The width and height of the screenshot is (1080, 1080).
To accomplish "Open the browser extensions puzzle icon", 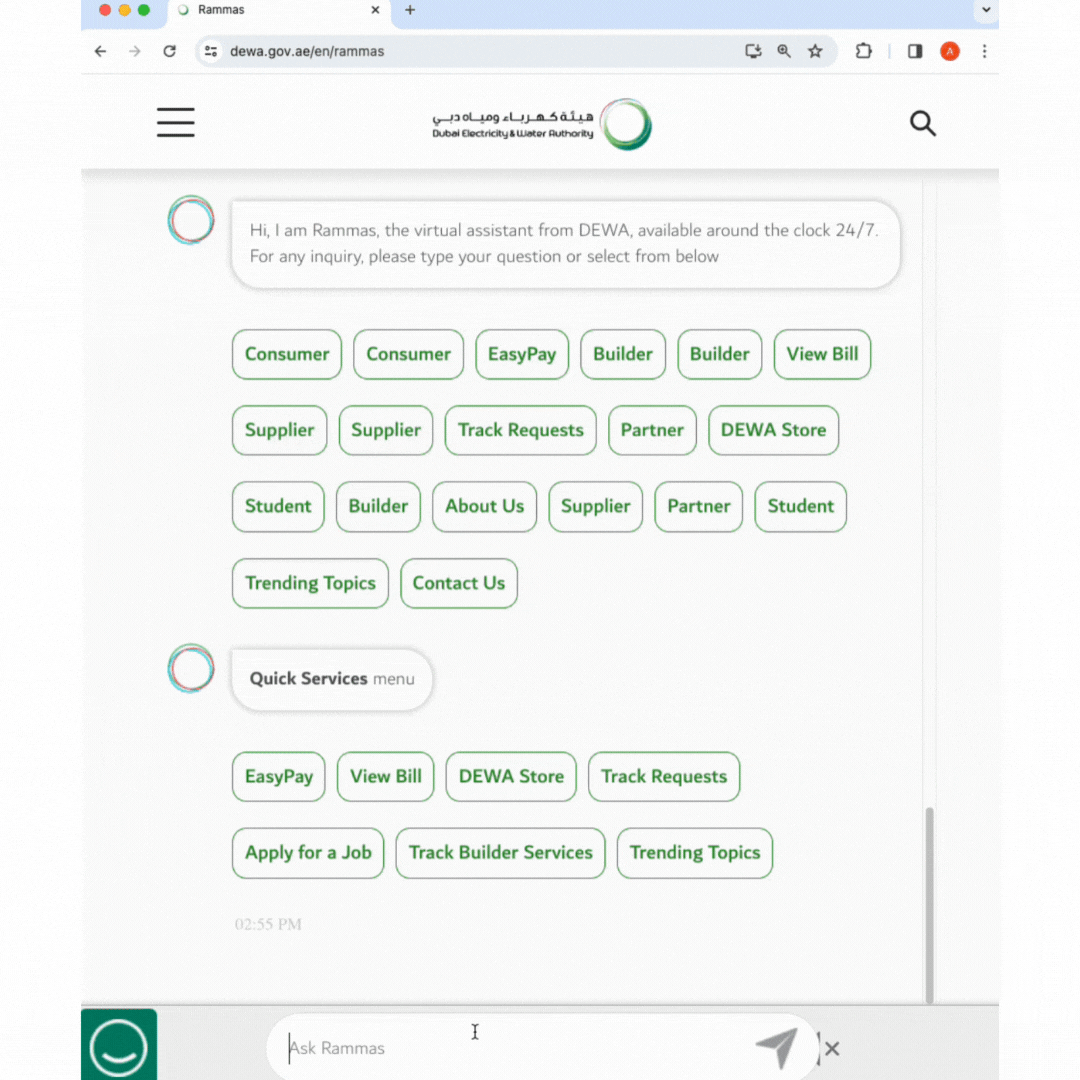I will click(863, 51).
